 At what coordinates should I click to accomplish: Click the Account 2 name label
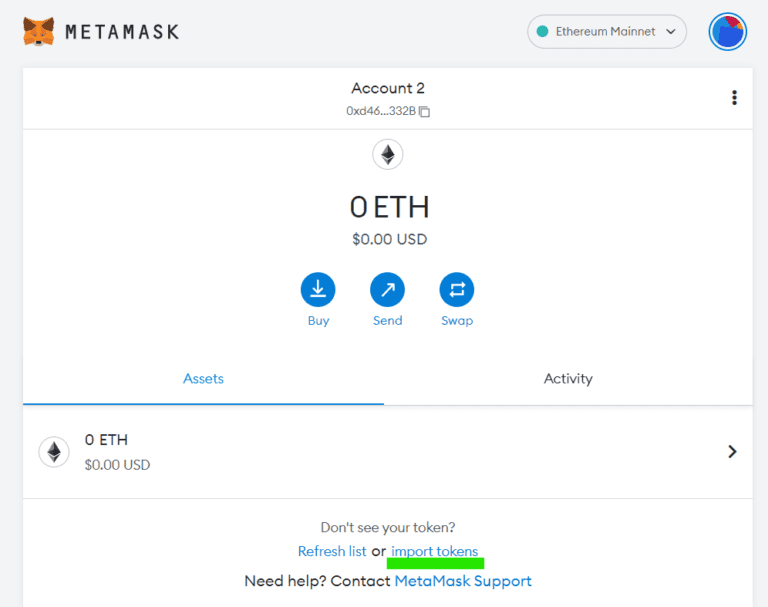(387, 88)
